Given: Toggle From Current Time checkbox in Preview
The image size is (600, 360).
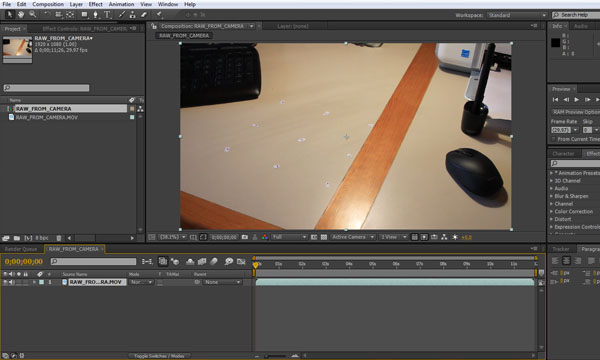Looking at the screenshot, I should (x=553, y=139).
